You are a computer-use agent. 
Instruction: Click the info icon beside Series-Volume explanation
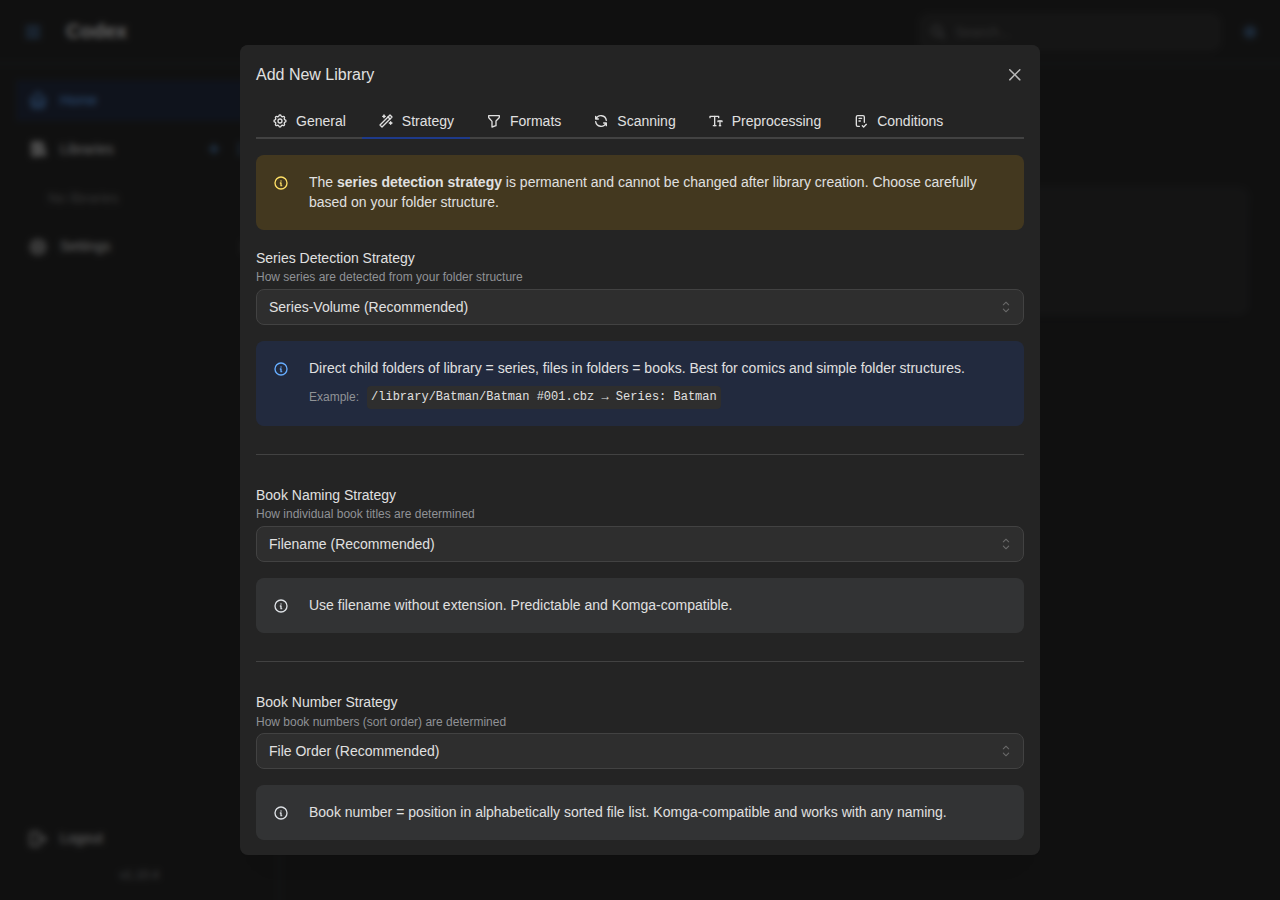point(281,369)
